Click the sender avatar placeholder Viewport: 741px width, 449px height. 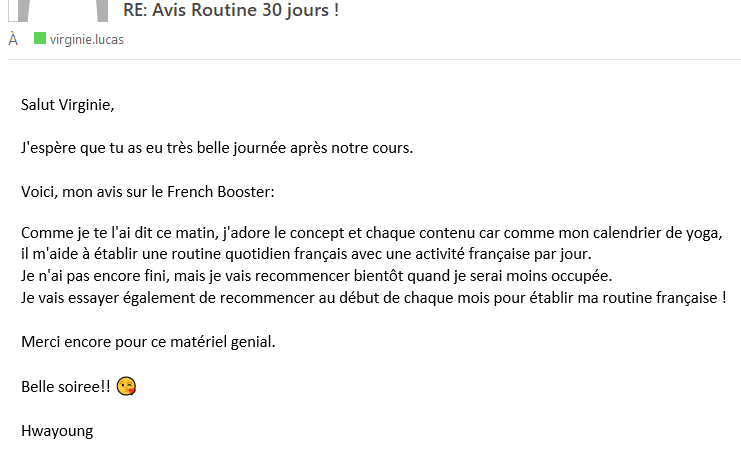tap(62, 10)
